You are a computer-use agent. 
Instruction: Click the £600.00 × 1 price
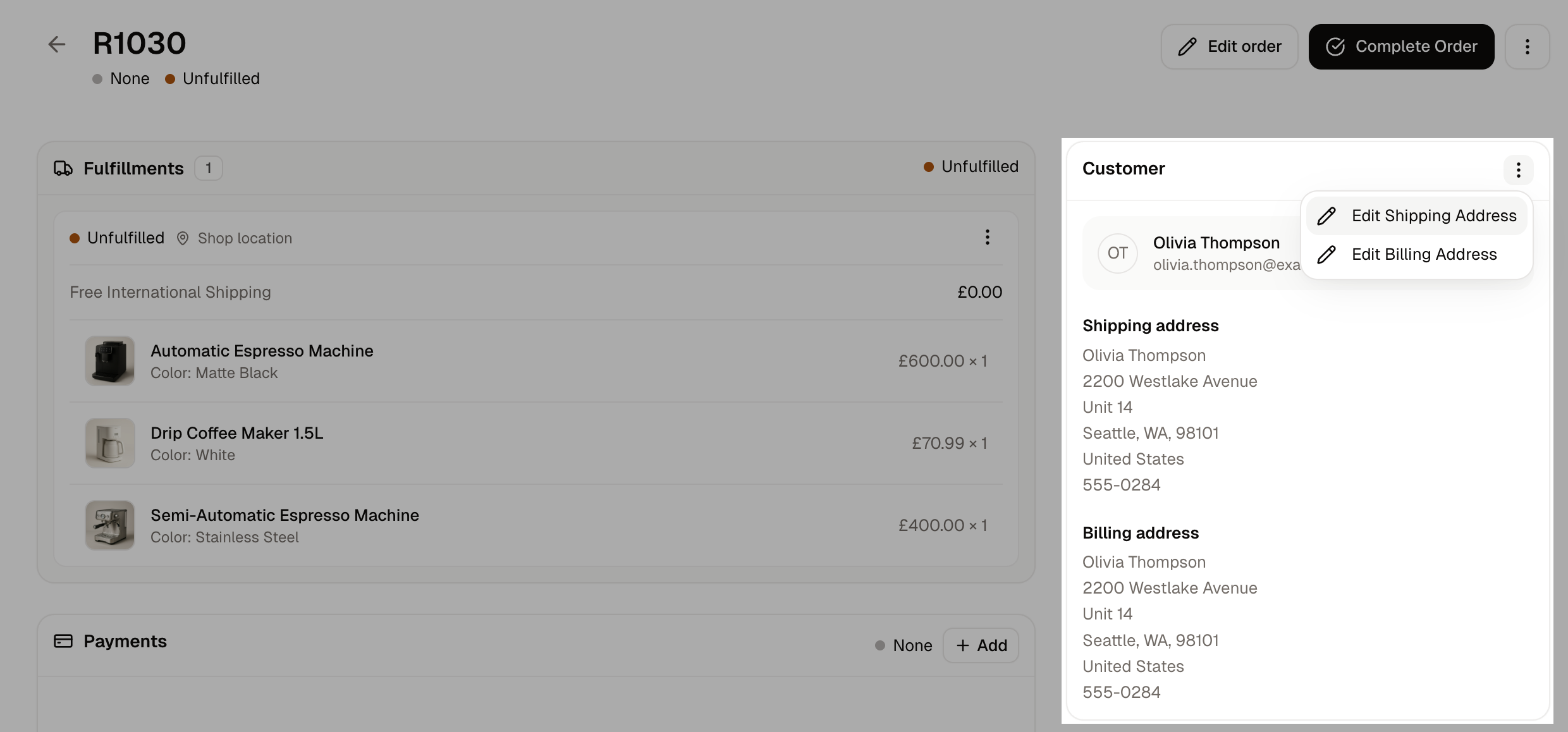click(x=943, y=361)
